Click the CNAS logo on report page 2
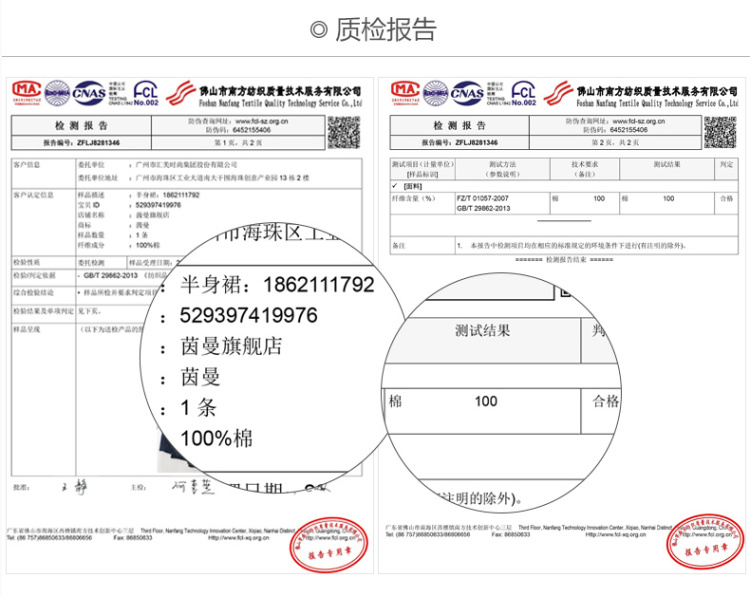Viewport: 750px width, 597px height. click(467, 93)
